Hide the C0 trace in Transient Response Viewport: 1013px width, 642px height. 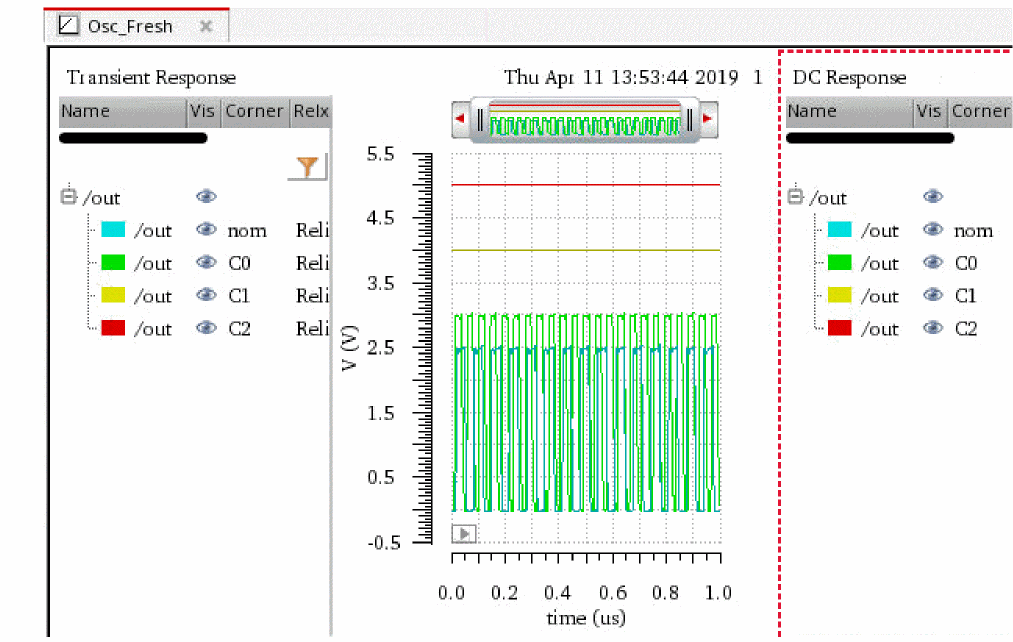pos(206,263)
